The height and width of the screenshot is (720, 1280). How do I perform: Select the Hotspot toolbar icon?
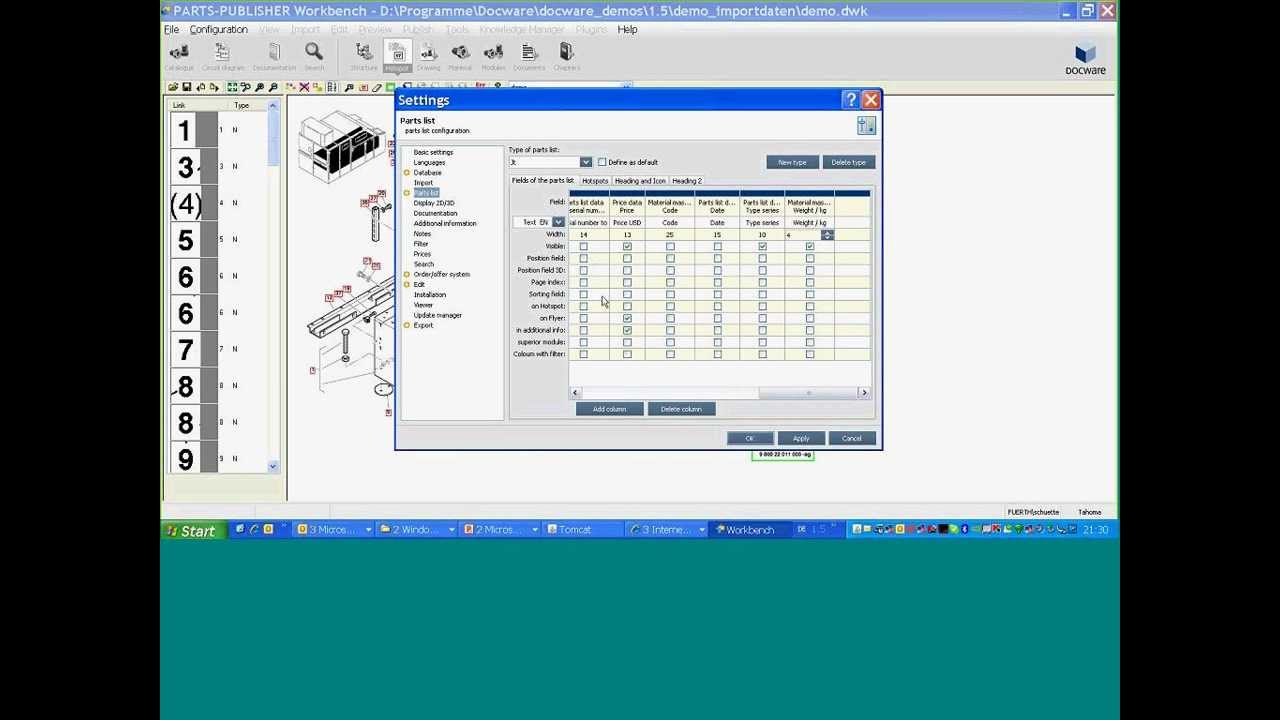click(x=397, y=57)
